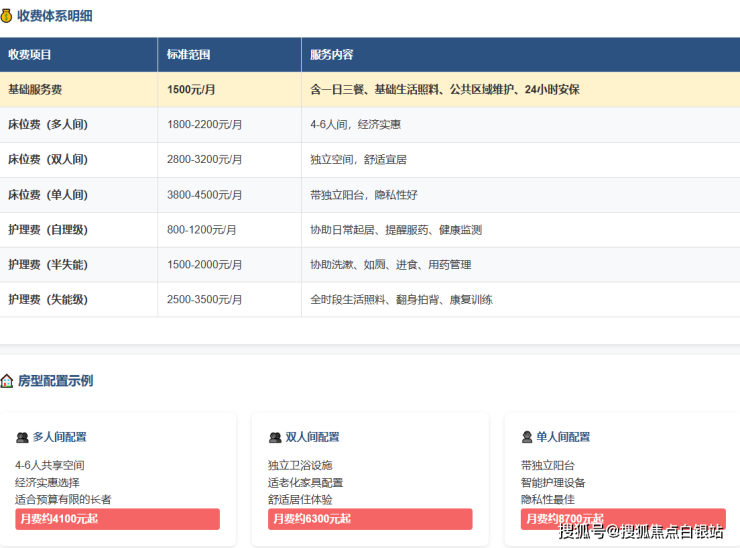Click the group icon next to 多人间配置
The image size is (740, 548).
22,437
